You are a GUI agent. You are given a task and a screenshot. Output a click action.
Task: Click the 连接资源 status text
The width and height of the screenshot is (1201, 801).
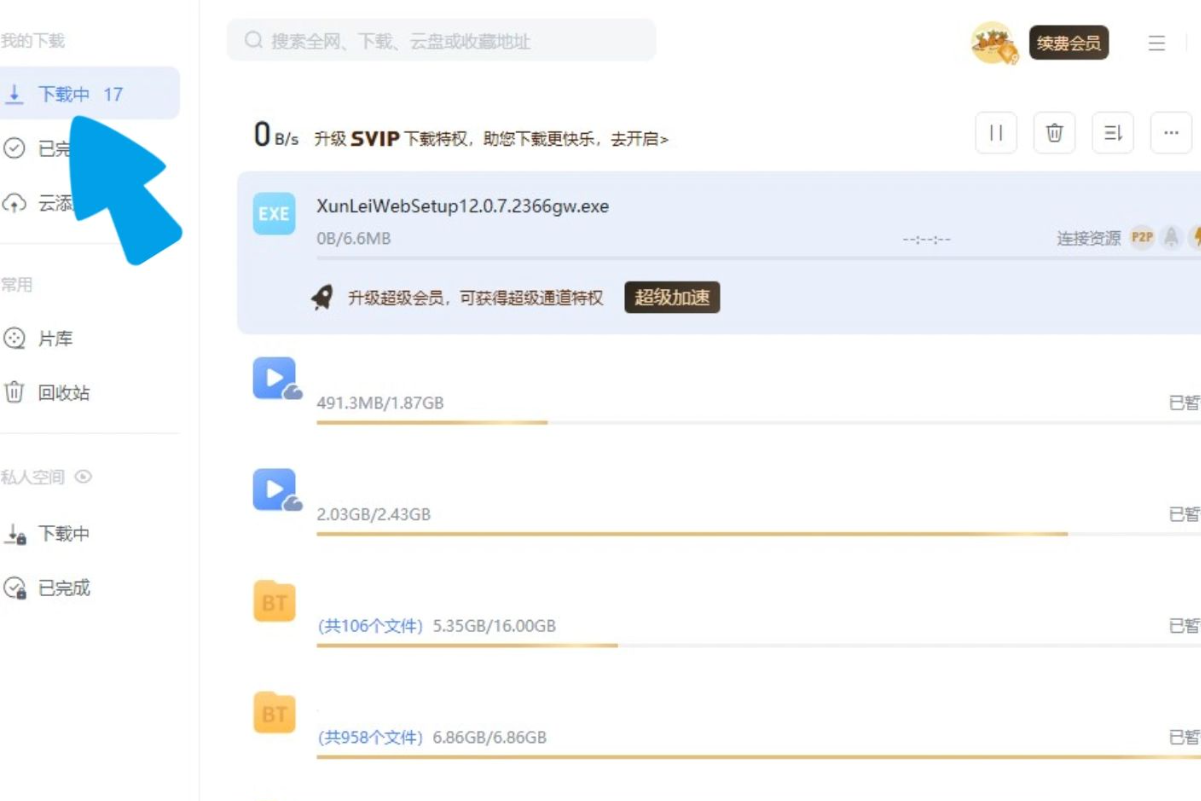click(x=1089, y=239)
